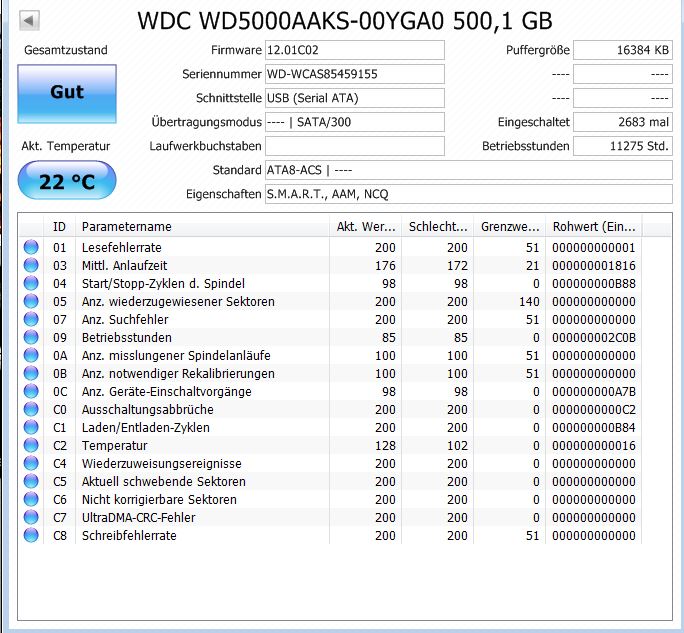Click status icon of Geräte-Einschaltvorgänge row
This screenshot has width=684, height=633.
[31, 391]
